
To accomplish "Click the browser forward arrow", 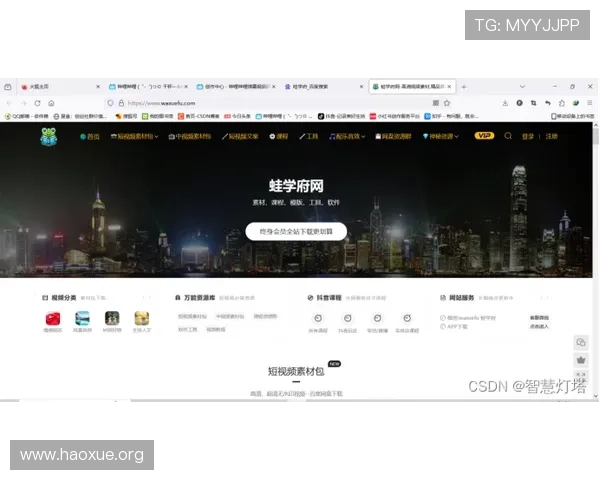I will coord(23,103).
